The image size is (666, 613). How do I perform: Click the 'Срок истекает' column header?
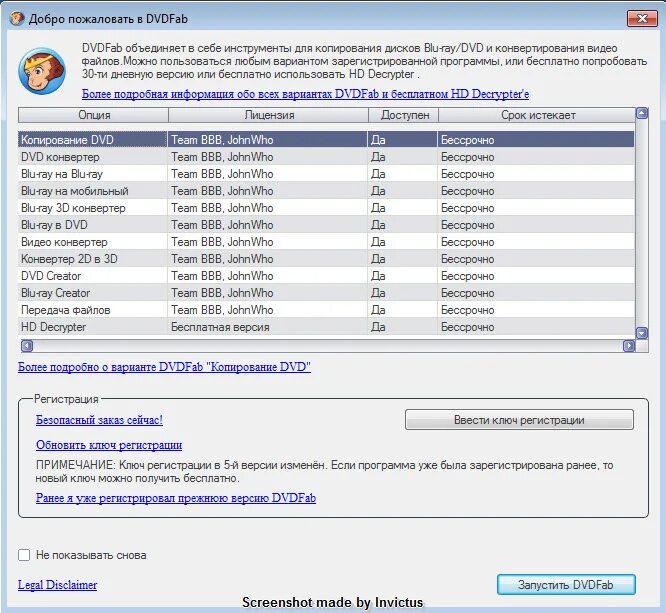coord(537,115)
